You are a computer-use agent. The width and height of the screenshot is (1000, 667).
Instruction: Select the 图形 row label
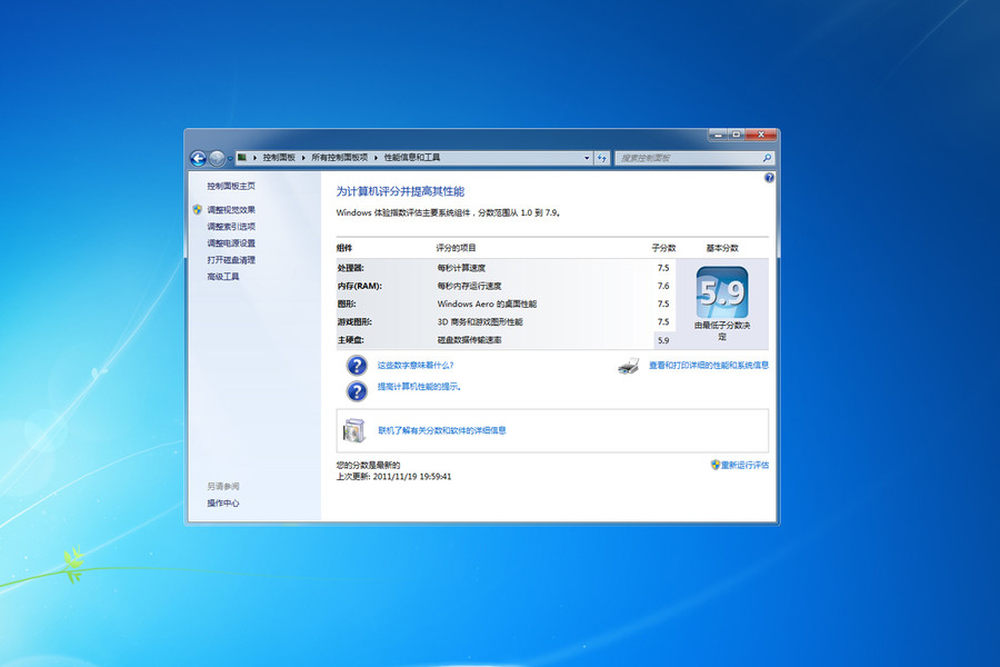[347, 304]
